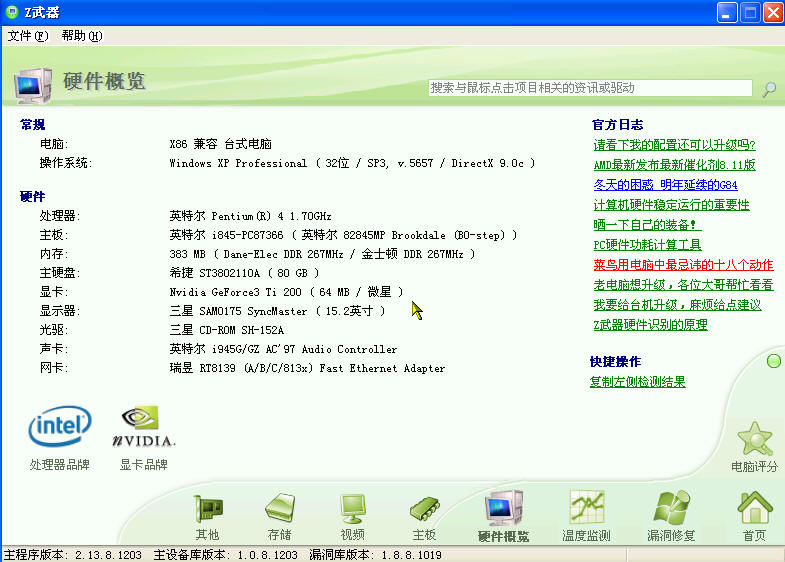Close the Z武器 window
This screenshot has width=785, height=562.
point(772,13)
